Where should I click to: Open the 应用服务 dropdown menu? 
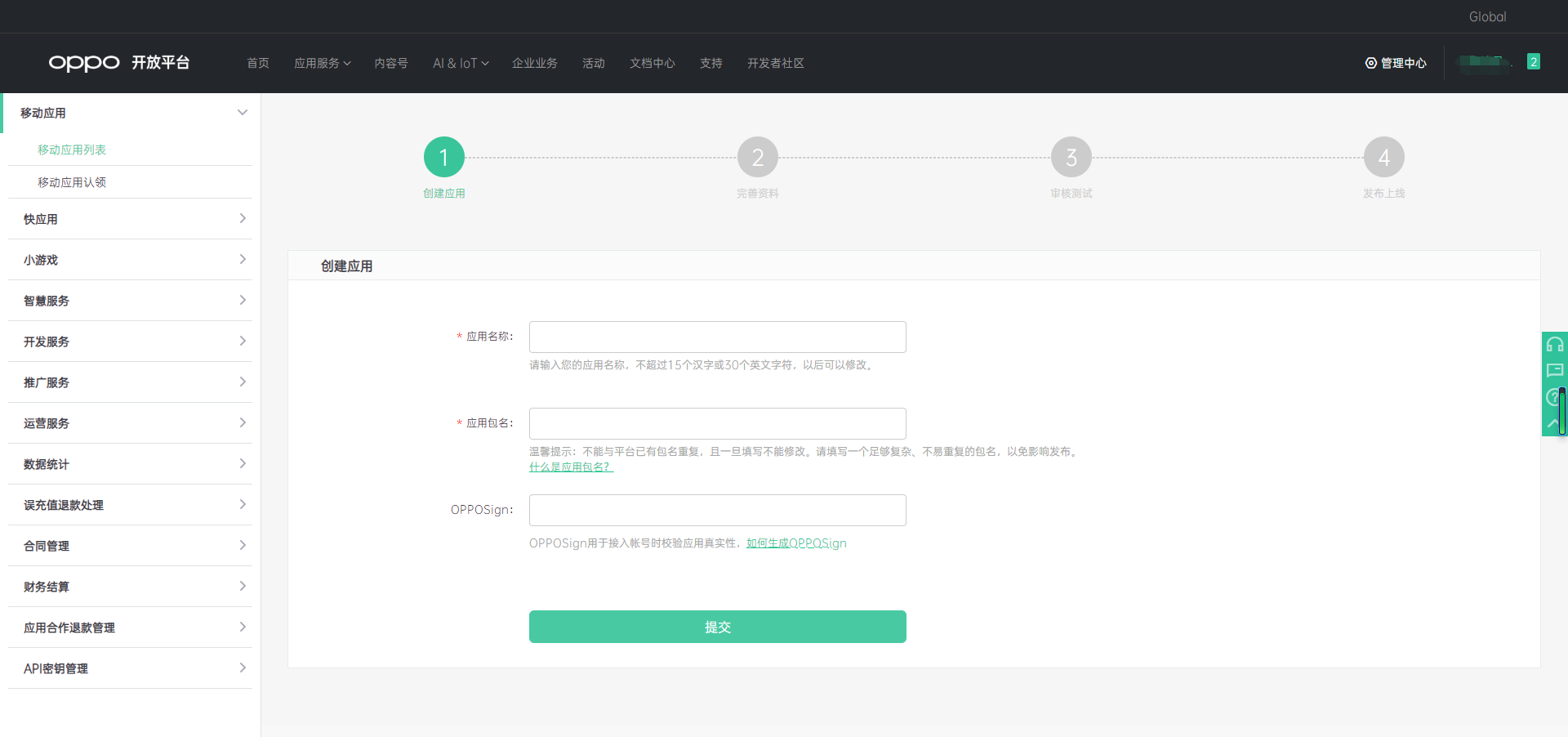(323, 63)
